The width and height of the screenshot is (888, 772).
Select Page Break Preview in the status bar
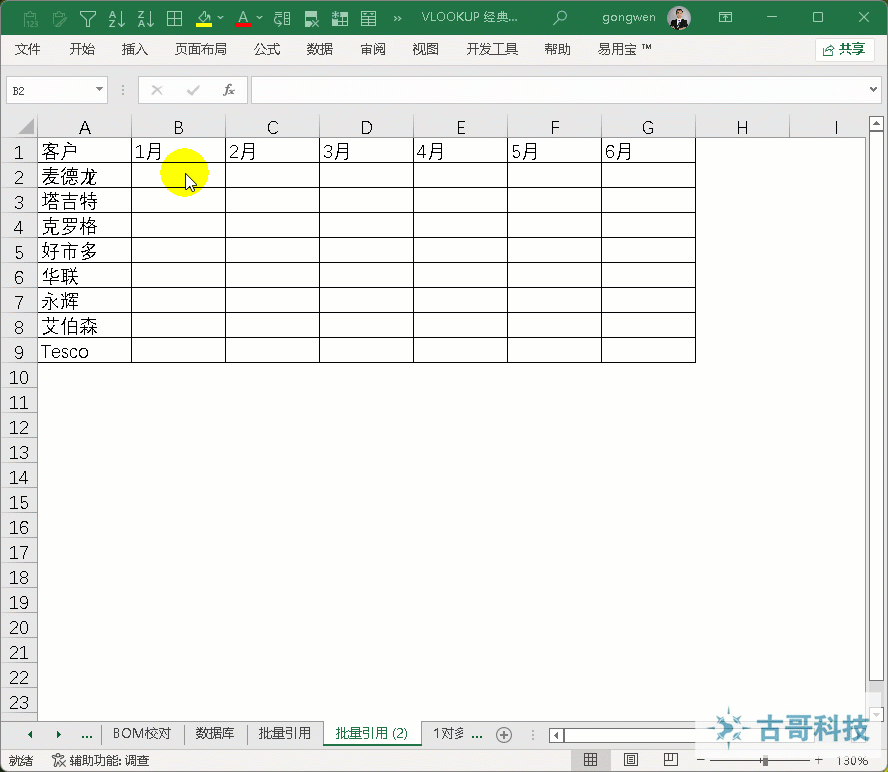(671, 758)
